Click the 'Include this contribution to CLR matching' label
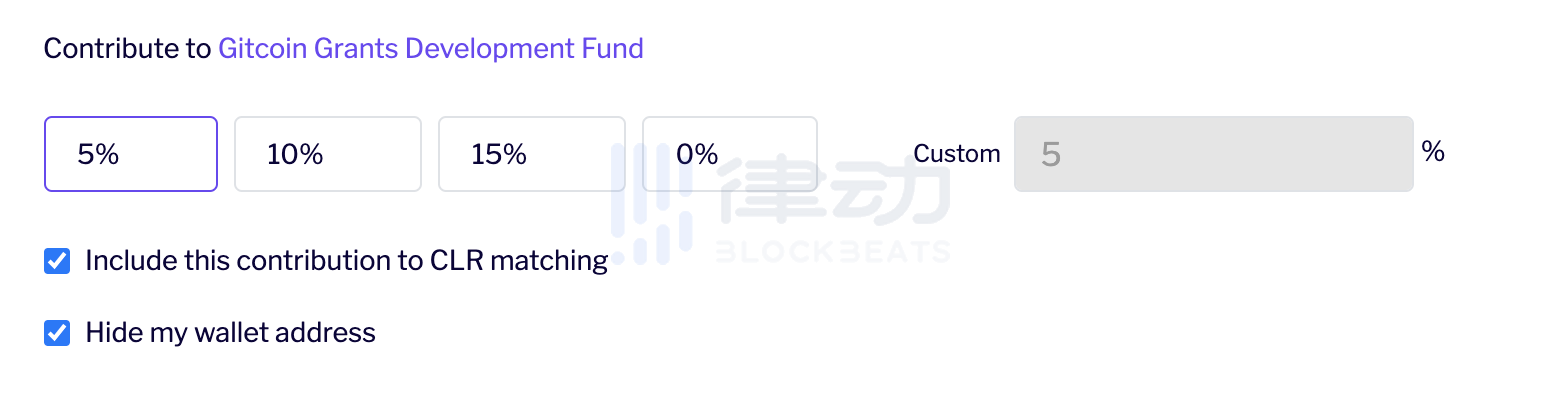 pos(347,261)
